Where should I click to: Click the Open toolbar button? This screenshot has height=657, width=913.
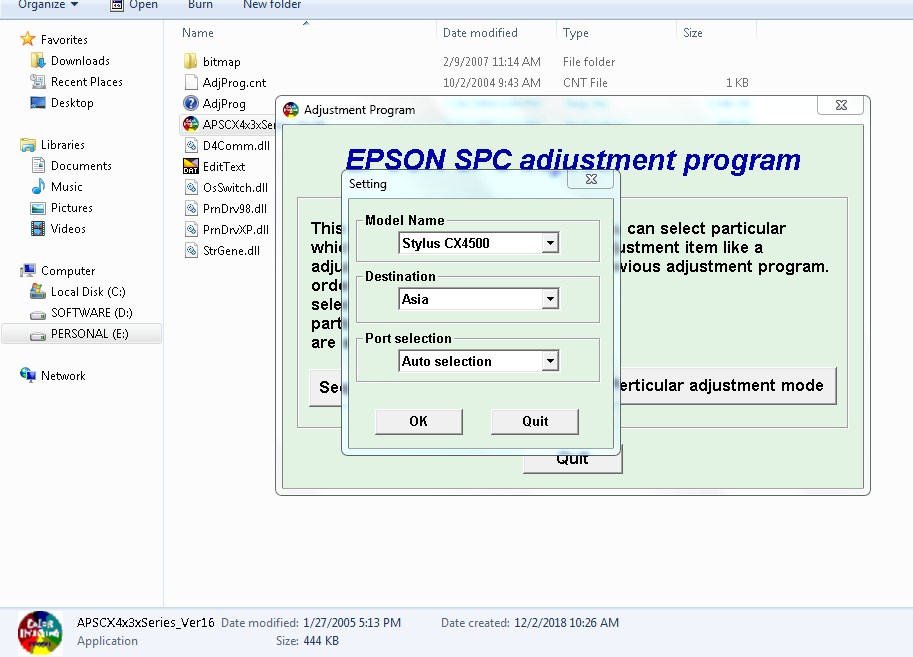(x=134, y=5)
